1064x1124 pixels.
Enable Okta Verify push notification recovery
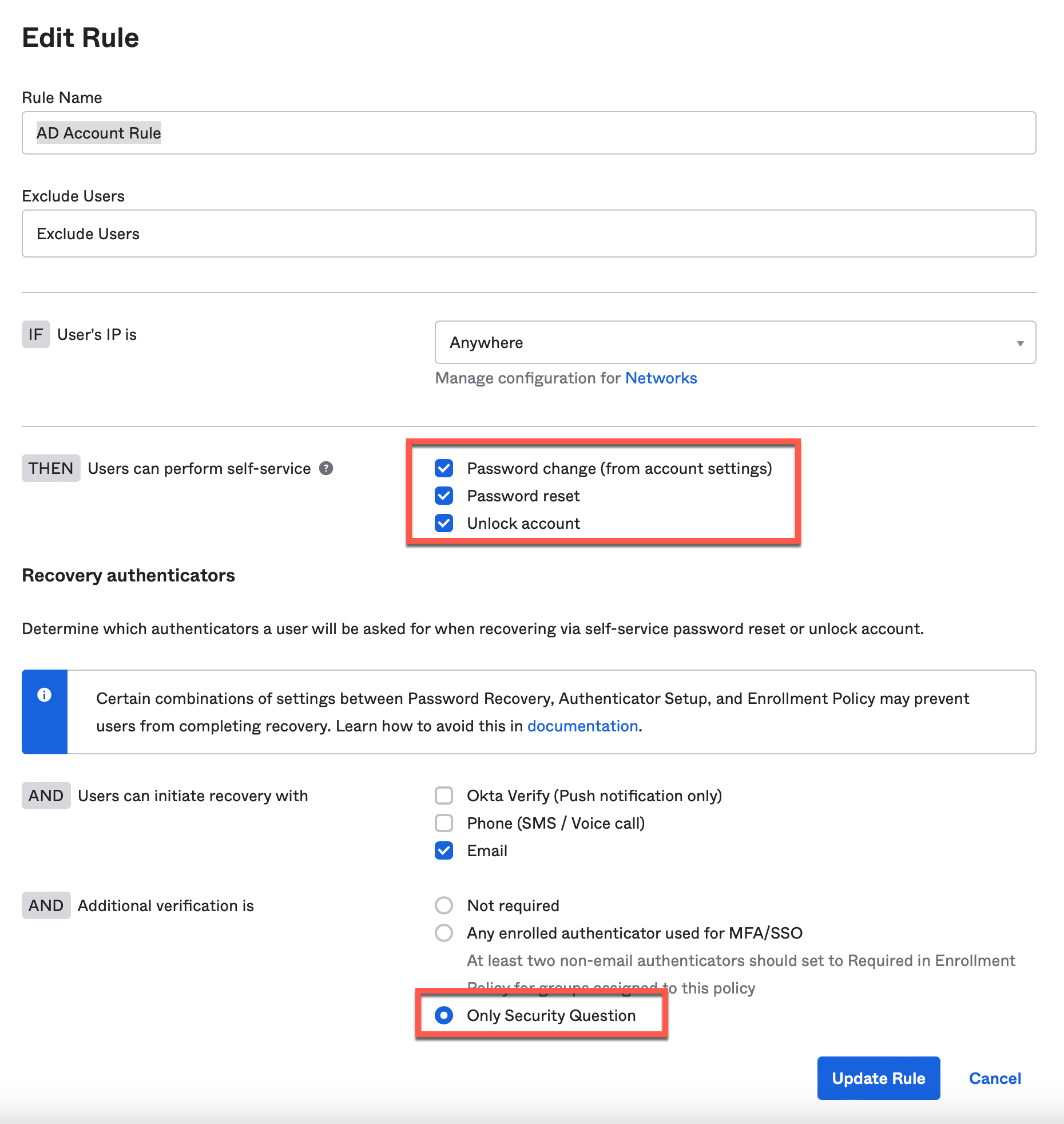click(x=444, y=795)
